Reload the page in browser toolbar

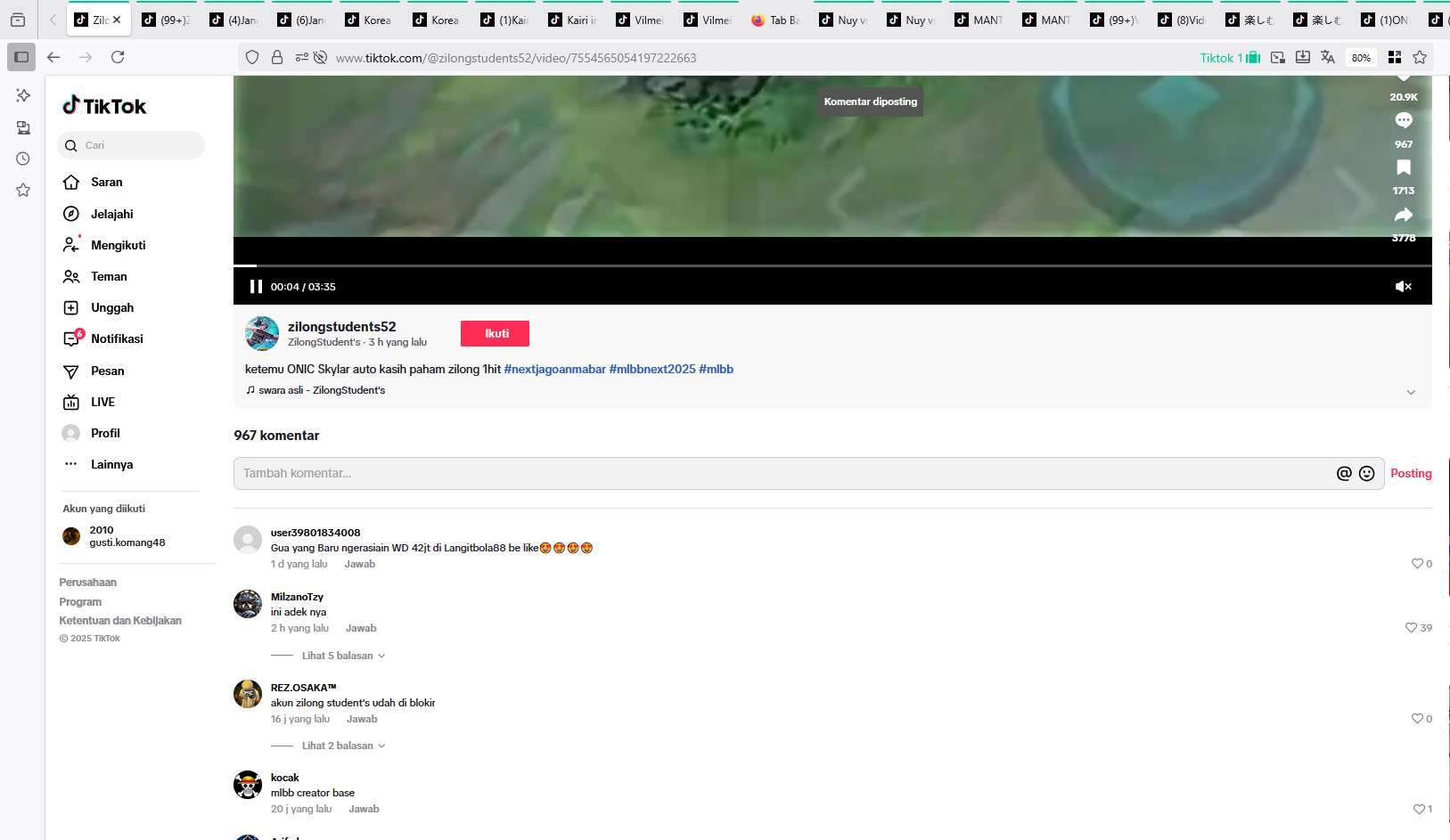(118, 57)
